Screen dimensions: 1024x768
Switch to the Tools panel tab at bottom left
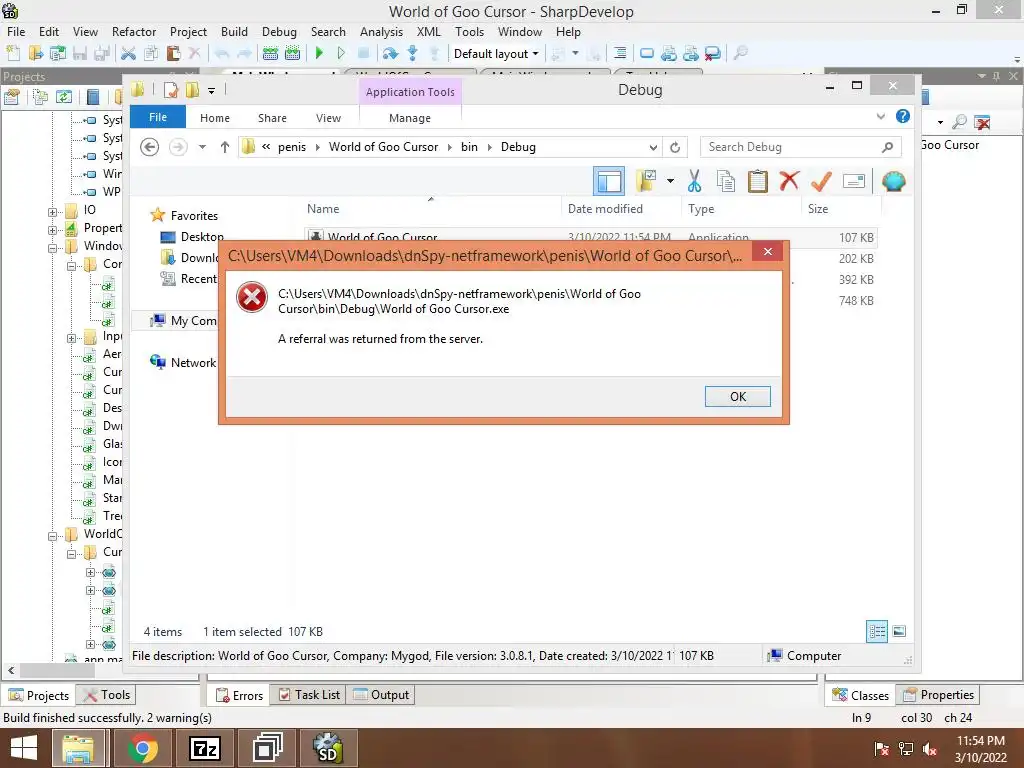tap(106, 695)
